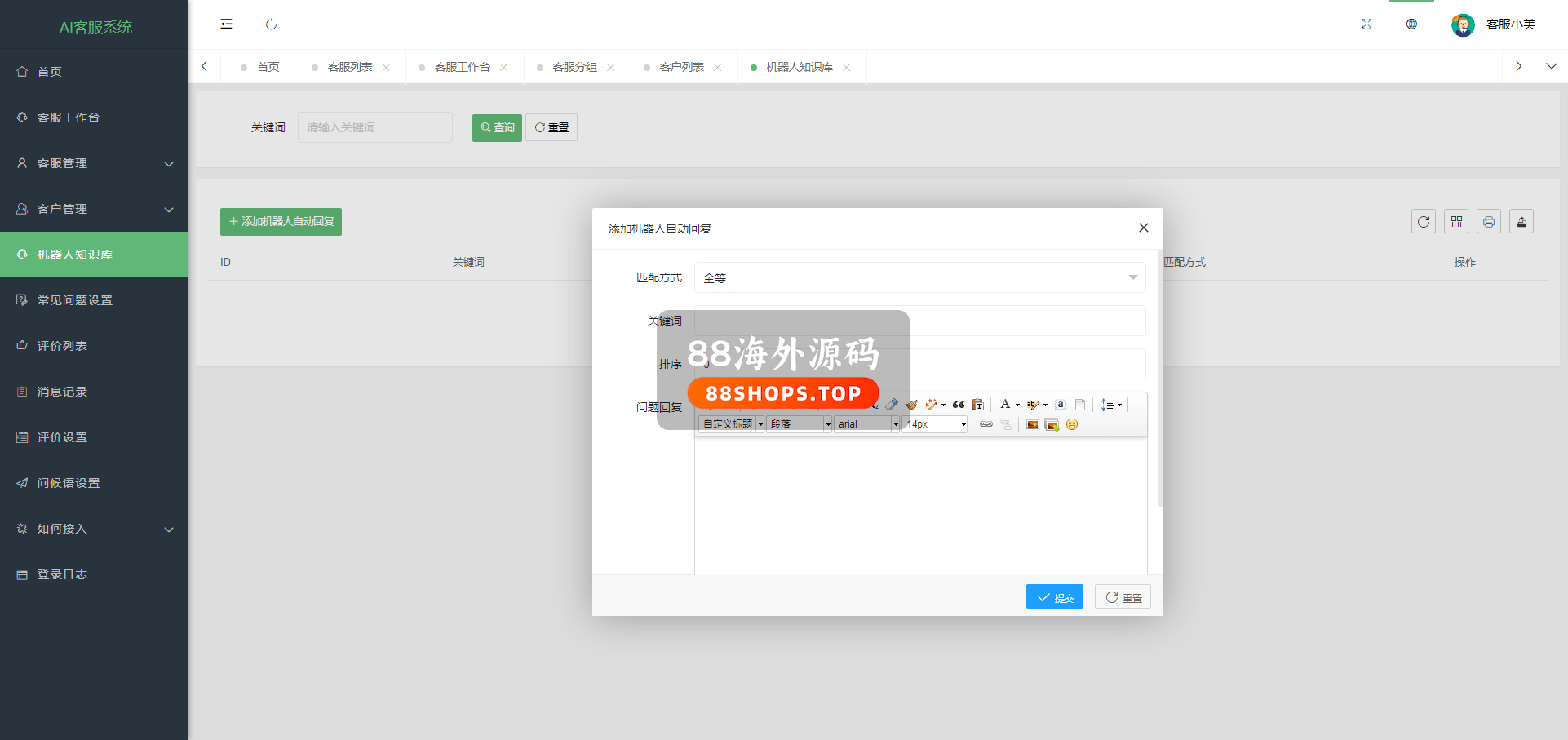
Task: Open the 匹配方式 dropdown showing 全等
Action: (x=919, y=277)
